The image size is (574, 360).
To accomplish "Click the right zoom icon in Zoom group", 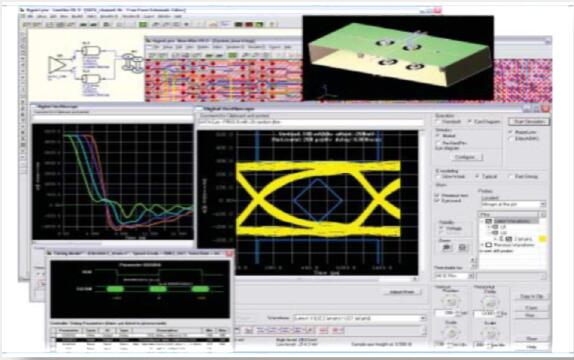I will tap(462, 248).
